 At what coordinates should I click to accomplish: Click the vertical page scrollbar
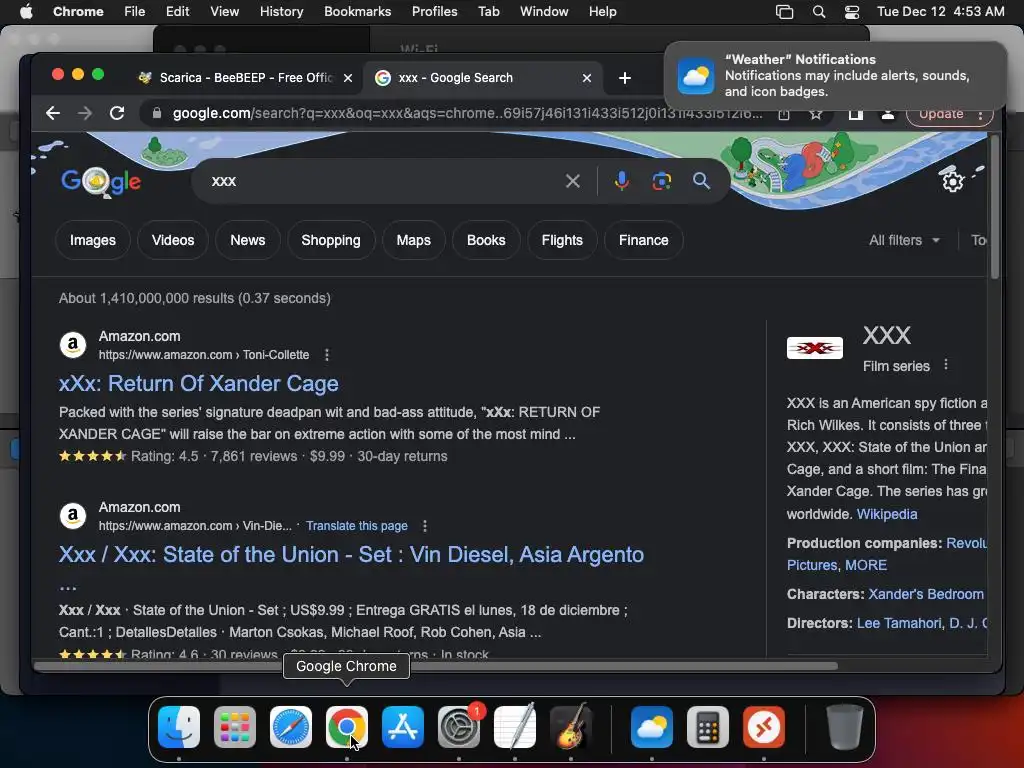click(x=995, y=208)
